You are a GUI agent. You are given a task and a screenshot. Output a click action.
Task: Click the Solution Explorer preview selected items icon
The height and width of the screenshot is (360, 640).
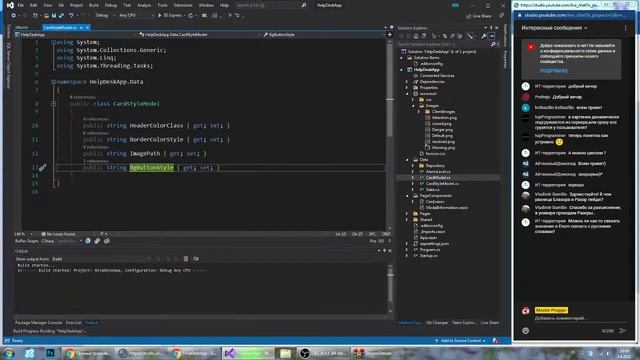click(491, 36)
